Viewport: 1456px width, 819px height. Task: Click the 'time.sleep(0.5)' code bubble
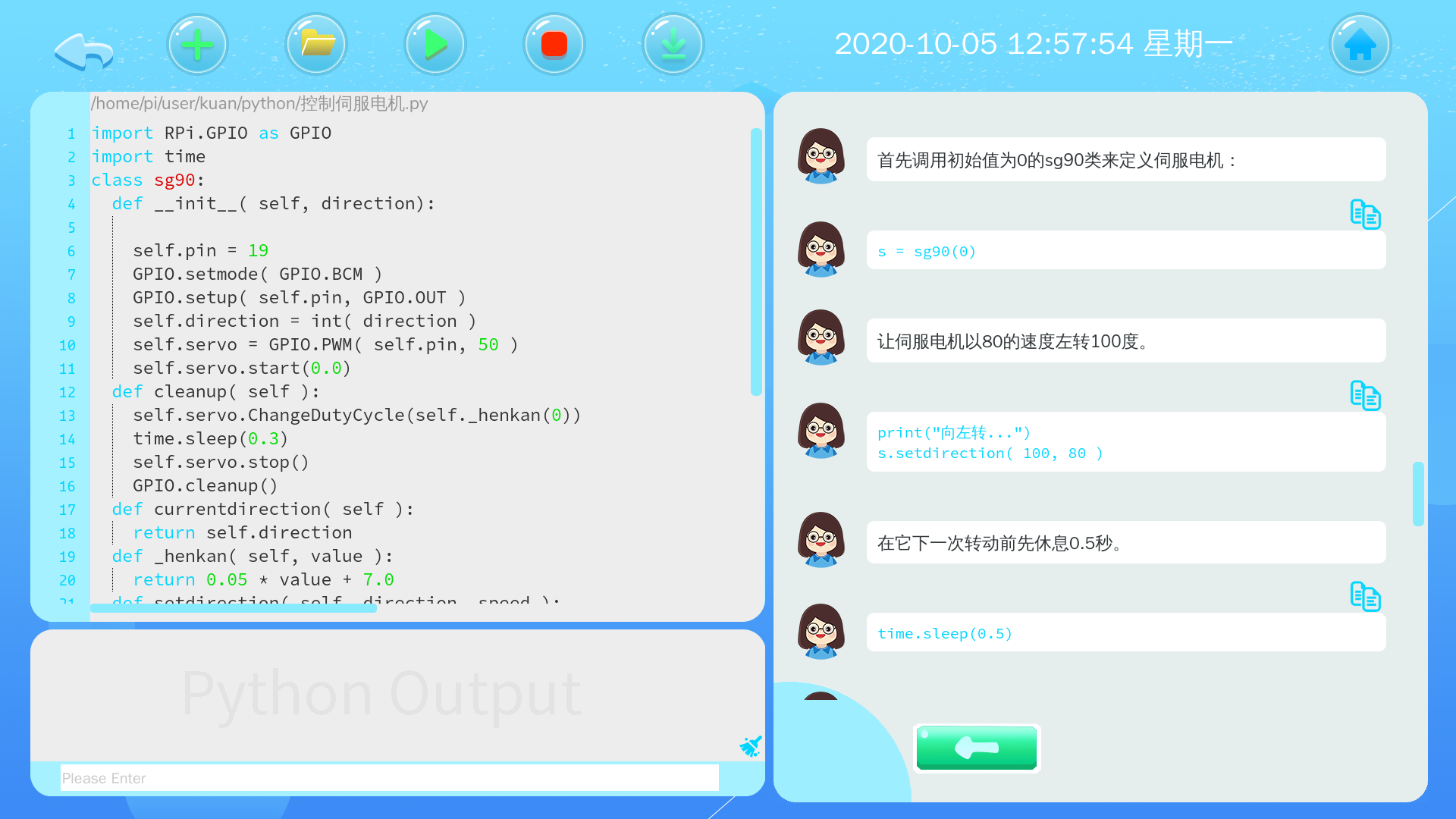coord(1126,632)
